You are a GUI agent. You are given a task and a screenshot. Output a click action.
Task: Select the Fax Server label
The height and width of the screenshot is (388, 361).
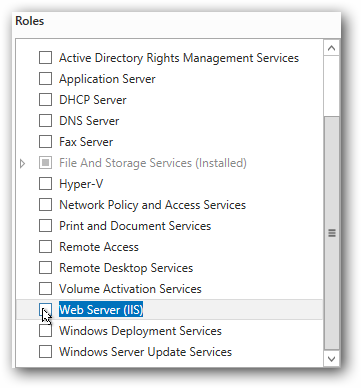[86, 142]
